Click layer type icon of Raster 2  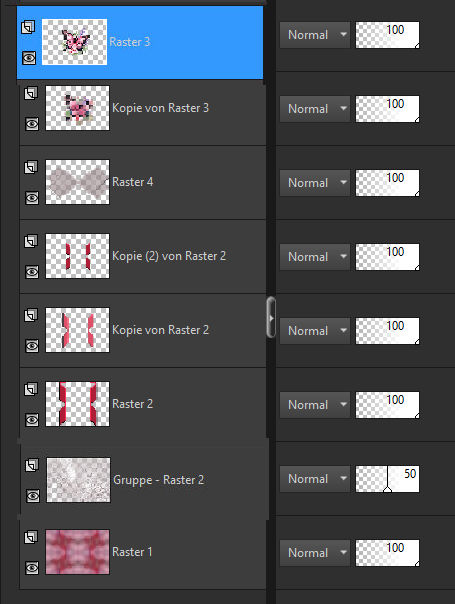pos(31,389)
